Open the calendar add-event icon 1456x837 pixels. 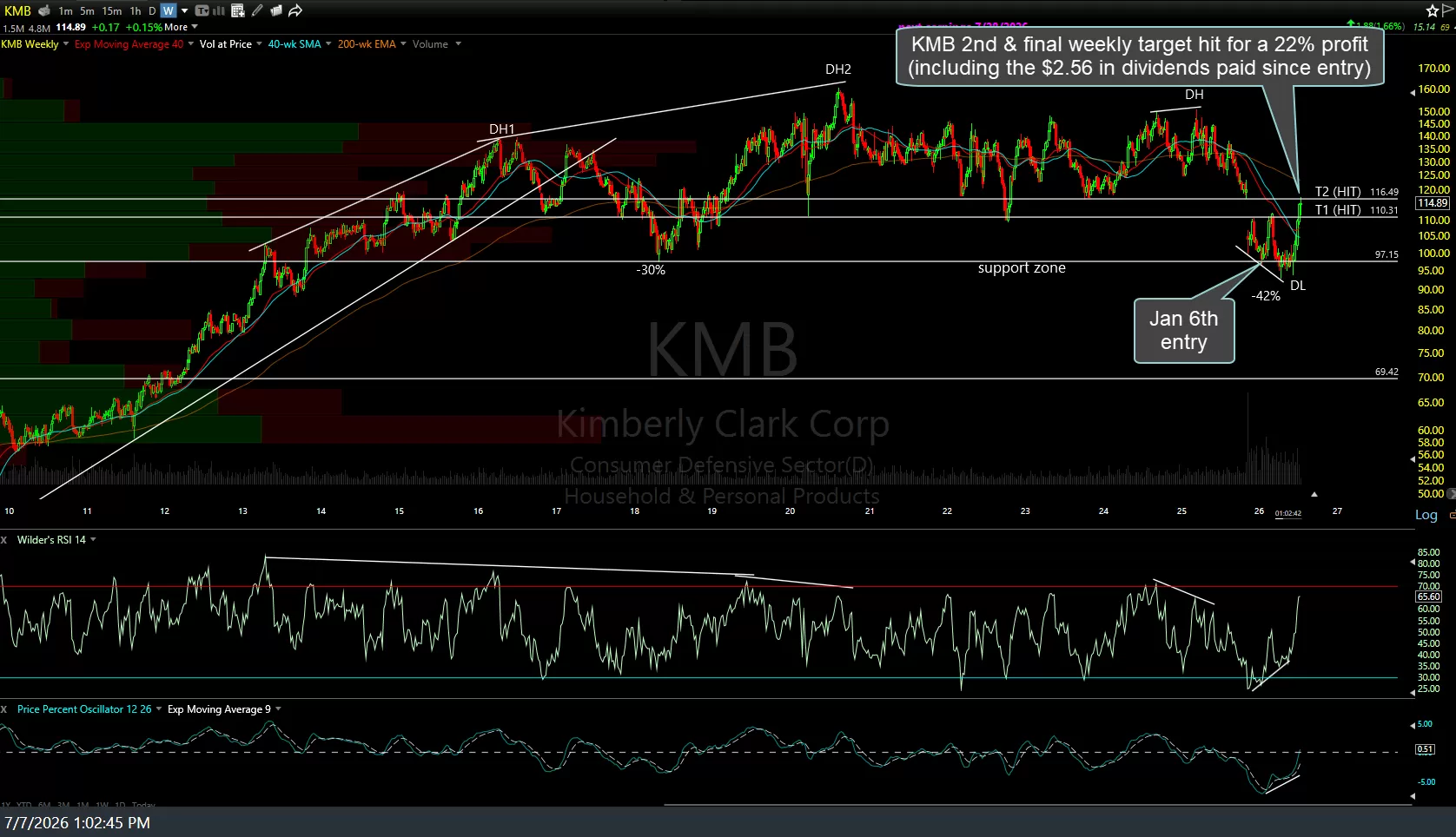pos(237,10)
